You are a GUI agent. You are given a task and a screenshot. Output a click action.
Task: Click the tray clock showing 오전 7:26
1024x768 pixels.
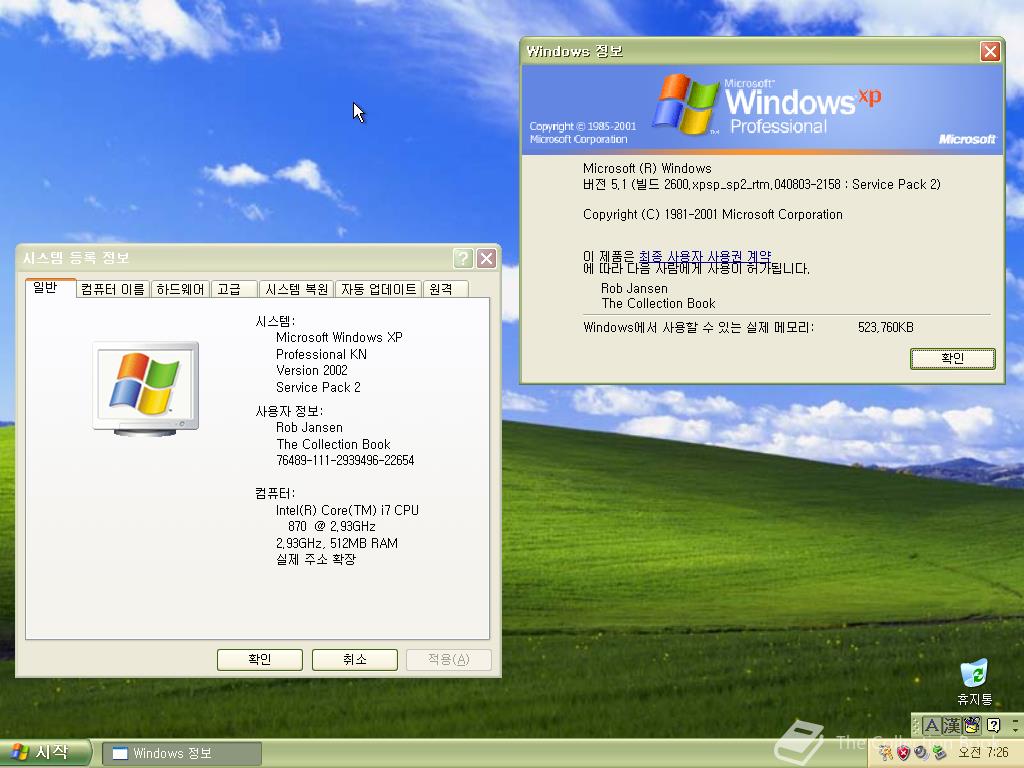(982, 753)
